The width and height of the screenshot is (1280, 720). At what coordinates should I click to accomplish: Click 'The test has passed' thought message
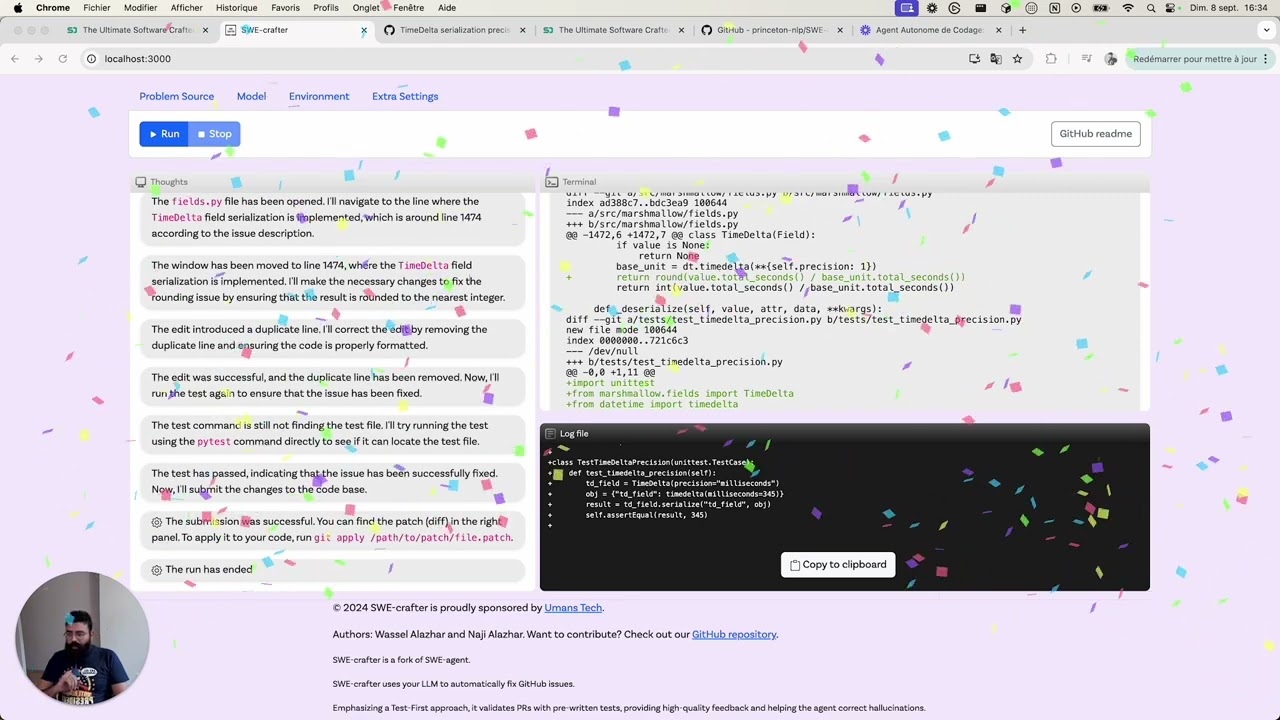(x=332, y=482)
